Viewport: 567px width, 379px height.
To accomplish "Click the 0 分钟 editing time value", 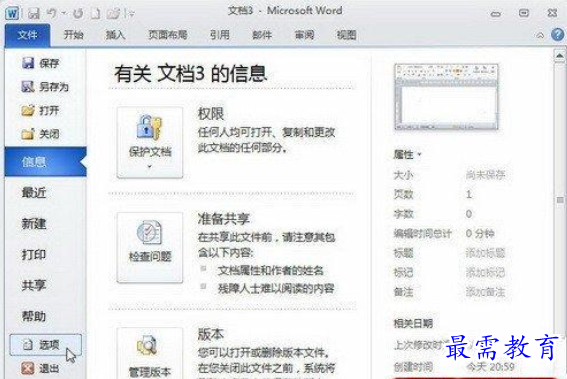I will click(x=480, y=234).
